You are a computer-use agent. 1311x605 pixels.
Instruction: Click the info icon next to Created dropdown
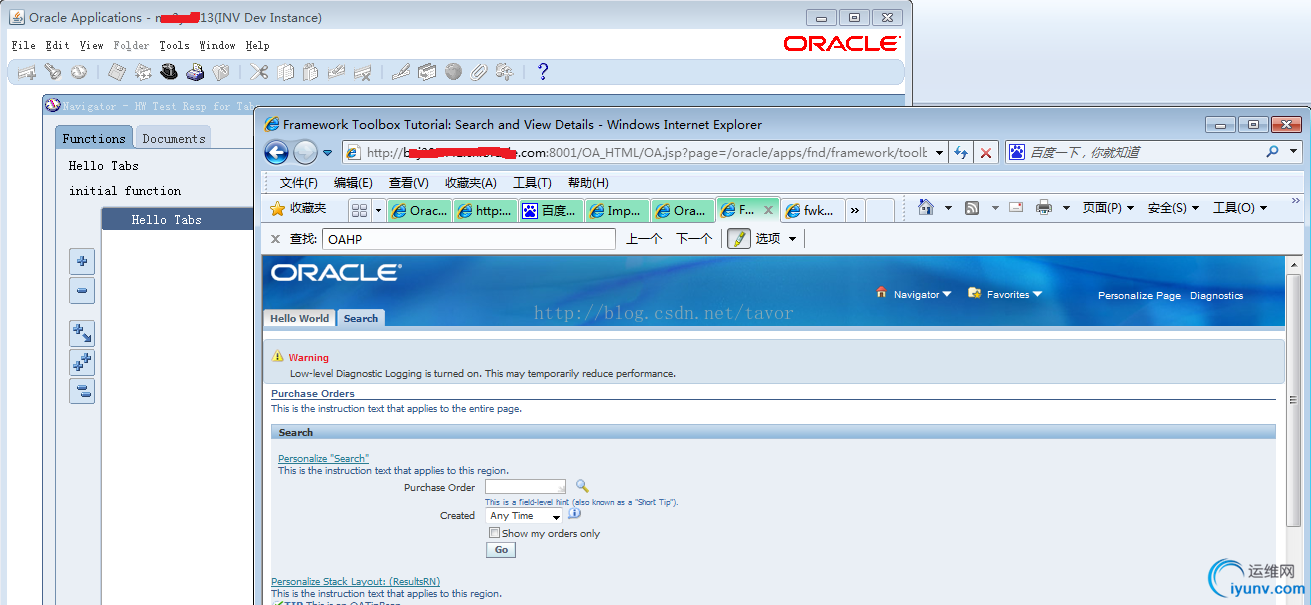[574, 514]
